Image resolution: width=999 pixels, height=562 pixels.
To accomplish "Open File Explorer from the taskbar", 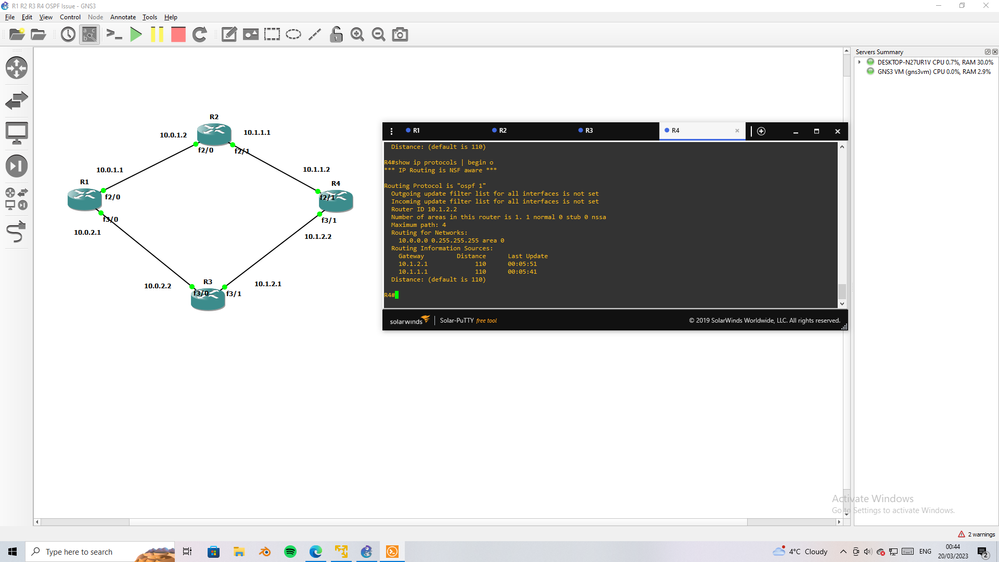I will (x=239, y=552).
